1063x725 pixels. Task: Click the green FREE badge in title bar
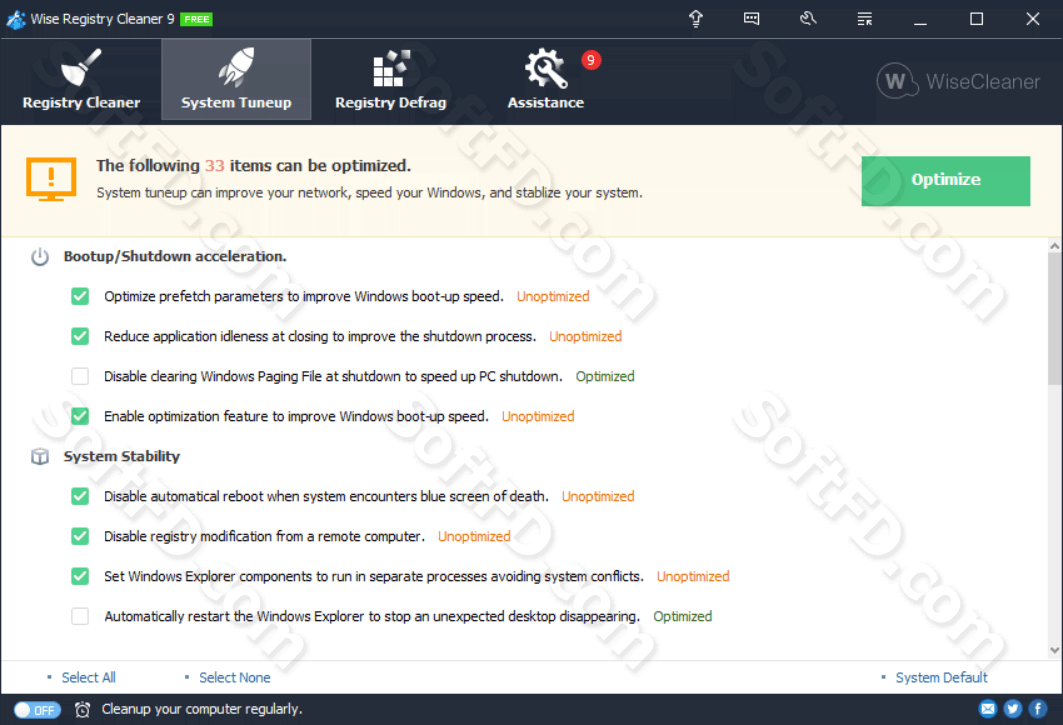click(197, 19)
